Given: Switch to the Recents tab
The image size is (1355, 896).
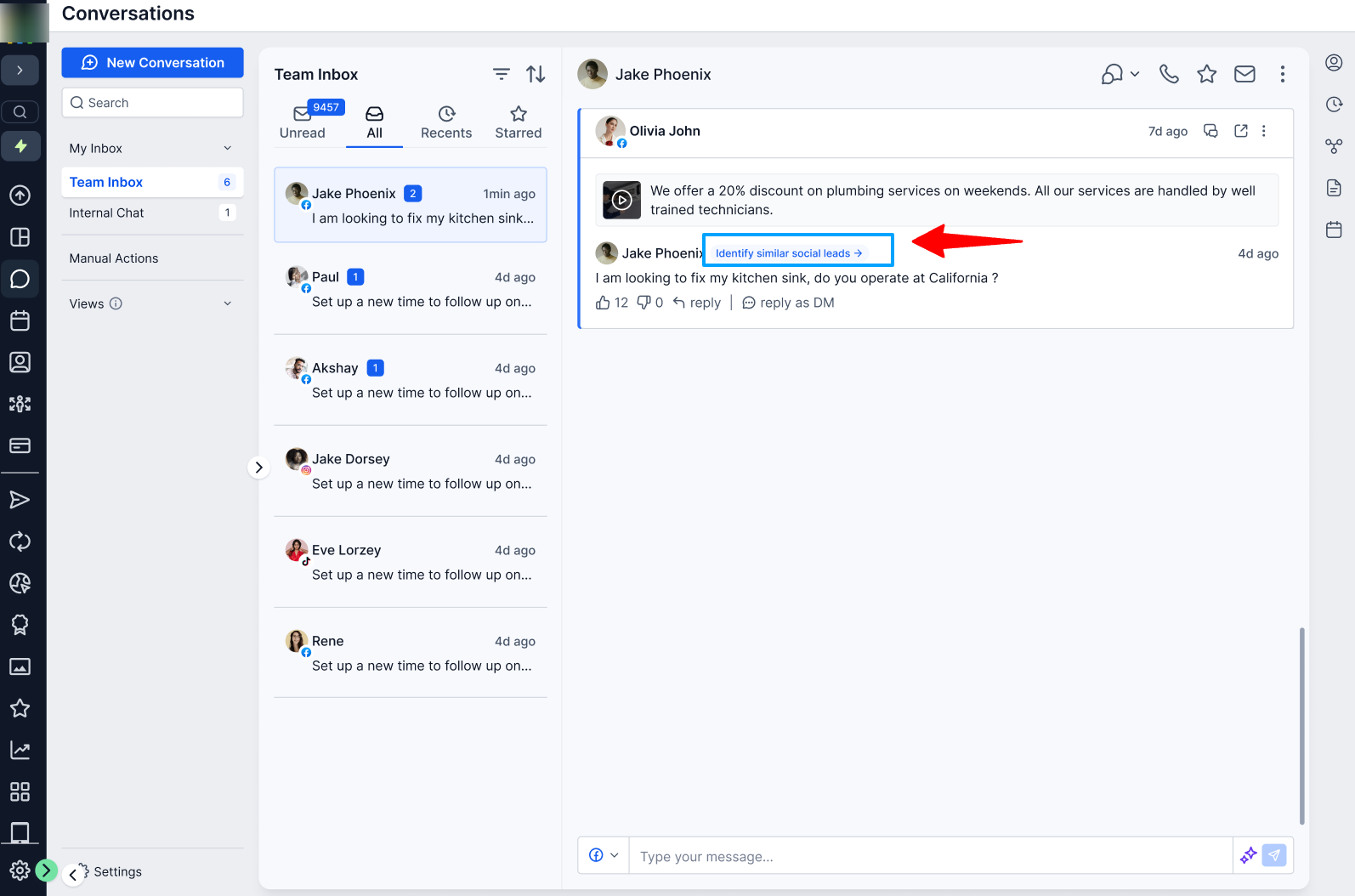Looking at the screenshot, I should pos(446,122).
